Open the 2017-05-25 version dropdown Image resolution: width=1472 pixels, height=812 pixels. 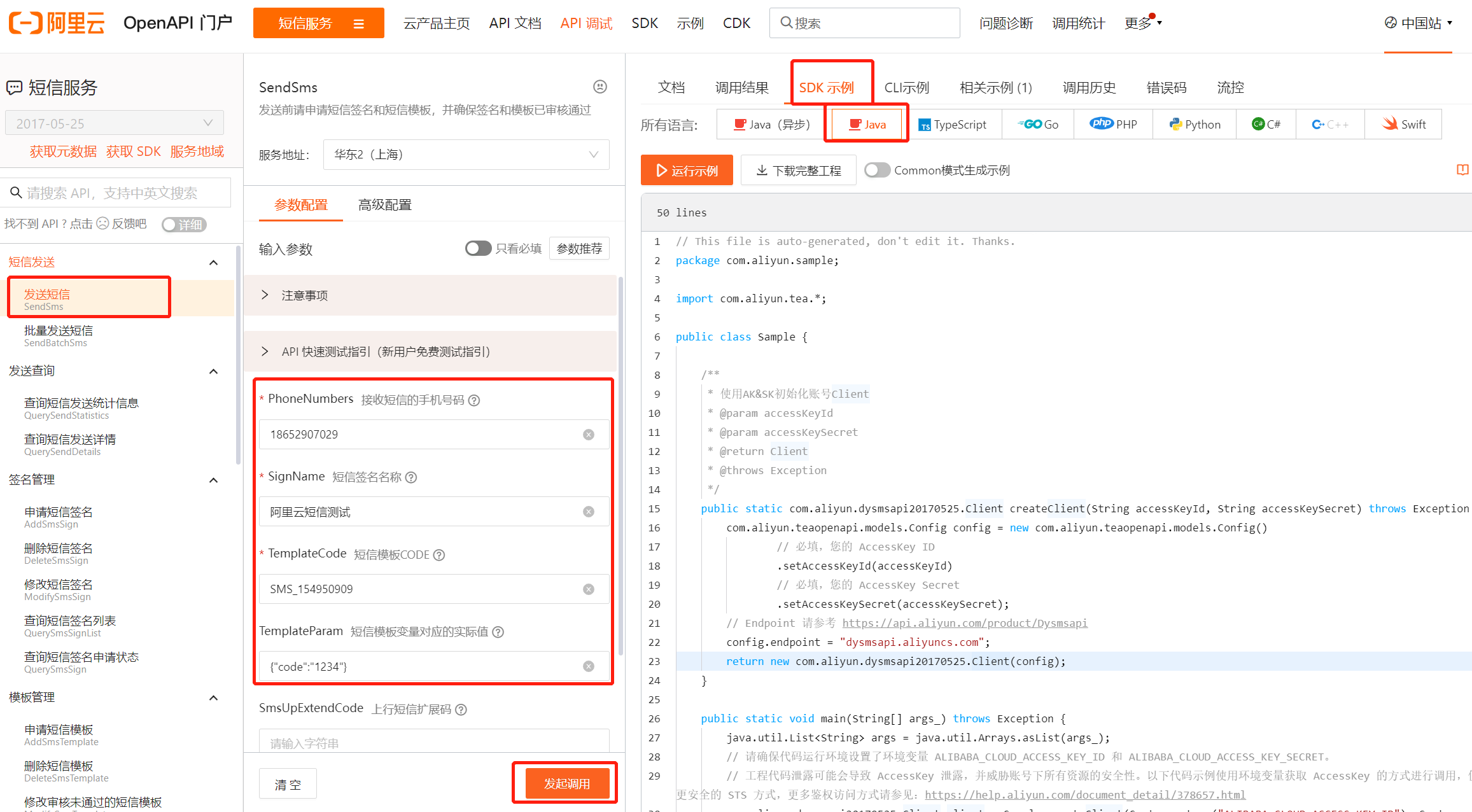(115, 123)
